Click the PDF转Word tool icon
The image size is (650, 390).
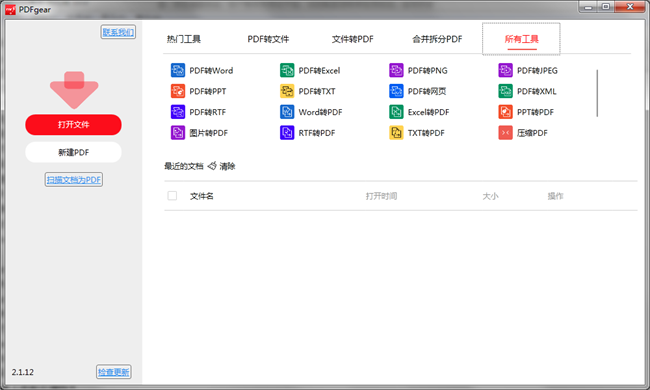pos(178,70)
